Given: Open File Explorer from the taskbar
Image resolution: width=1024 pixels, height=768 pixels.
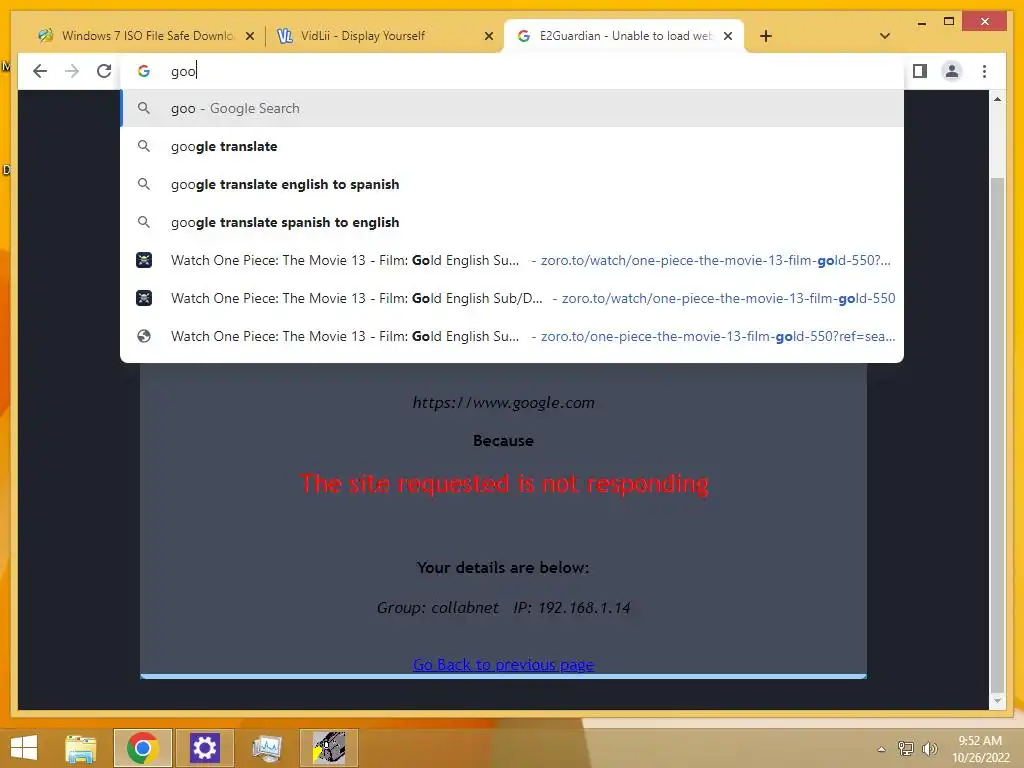Looking at the screenshot, I should [x=80, y=748].
